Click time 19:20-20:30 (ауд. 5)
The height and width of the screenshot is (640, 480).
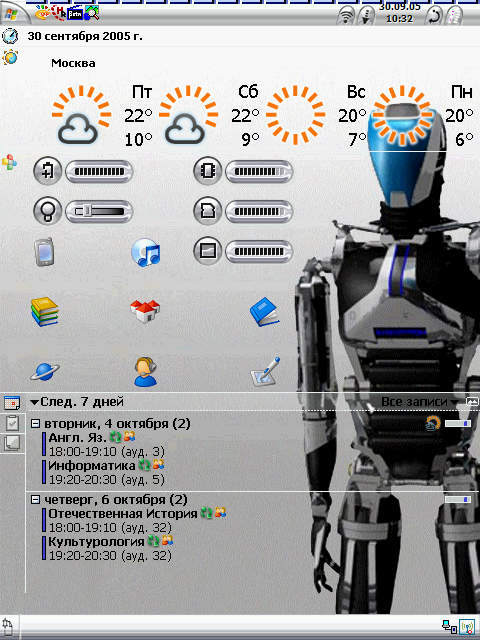[107, 479]
